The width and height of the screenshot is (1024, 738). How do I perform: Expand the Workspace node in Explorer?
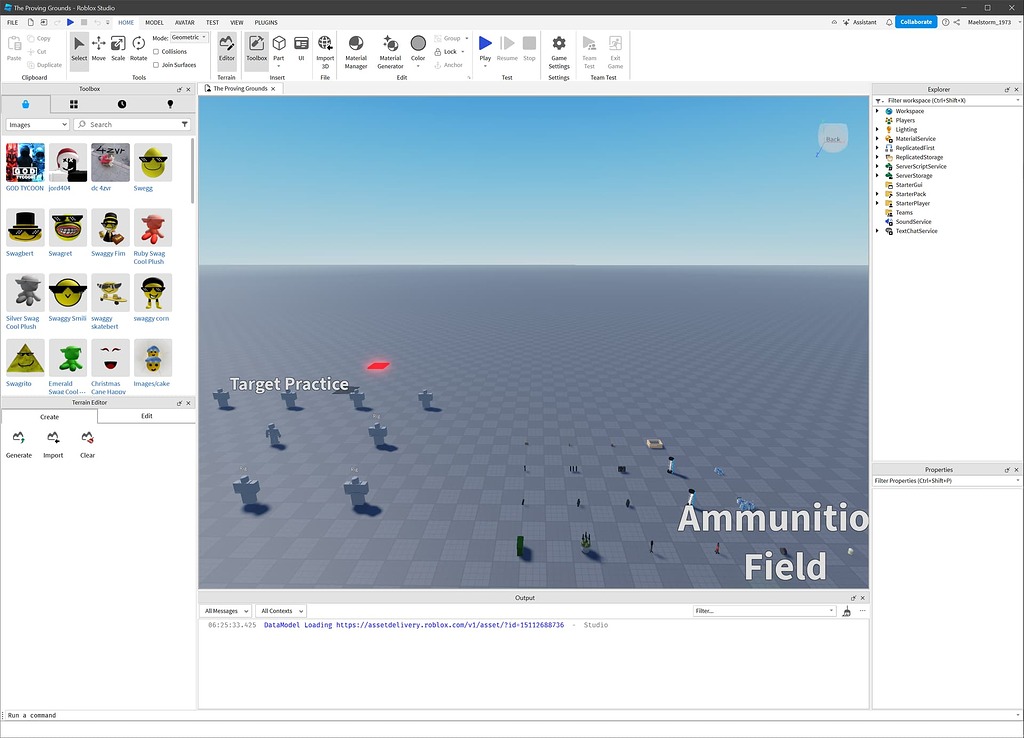pyautogui.click(x=878, y=111)
